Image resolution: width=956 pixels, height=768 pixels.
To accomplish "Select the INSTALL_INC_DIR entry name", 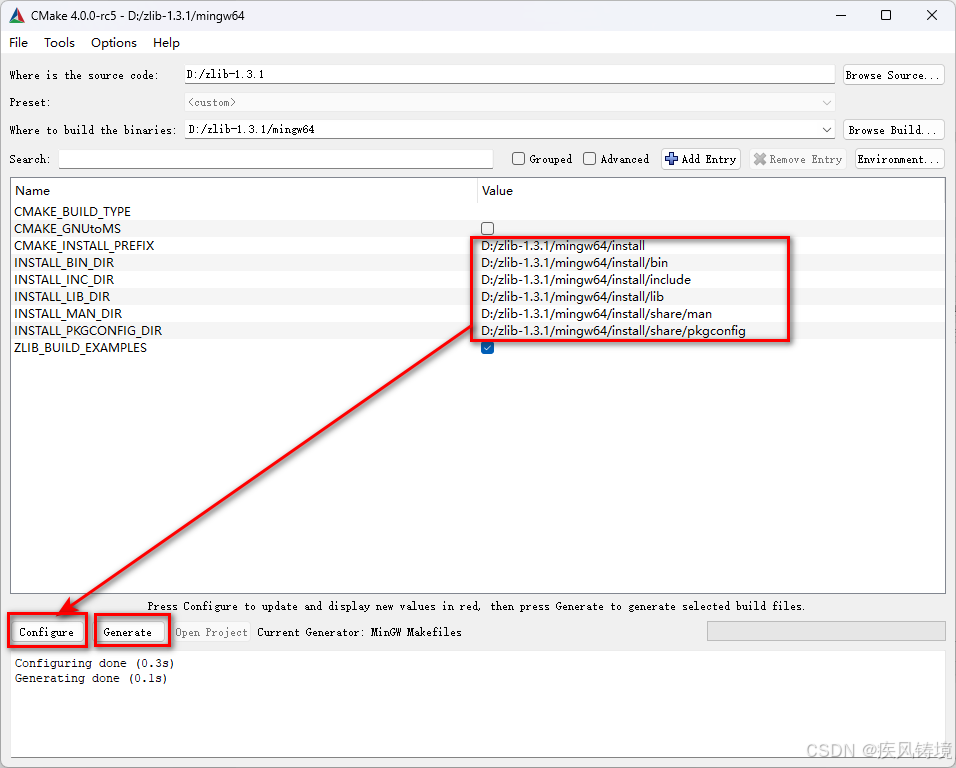I will click(64, 280).
